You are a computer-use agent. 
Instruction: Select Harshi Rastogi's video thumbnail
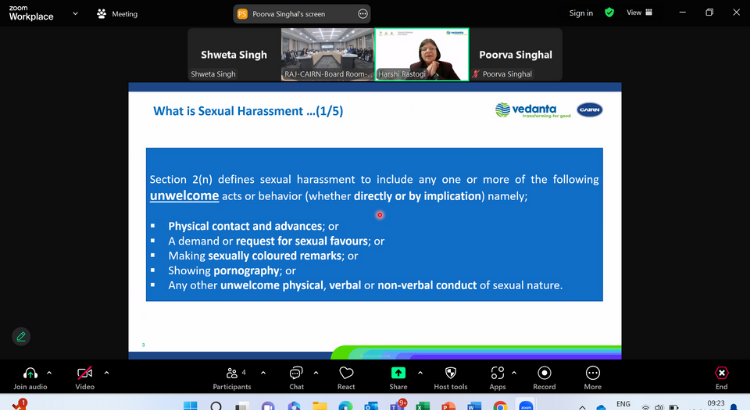tap(421, 53)
